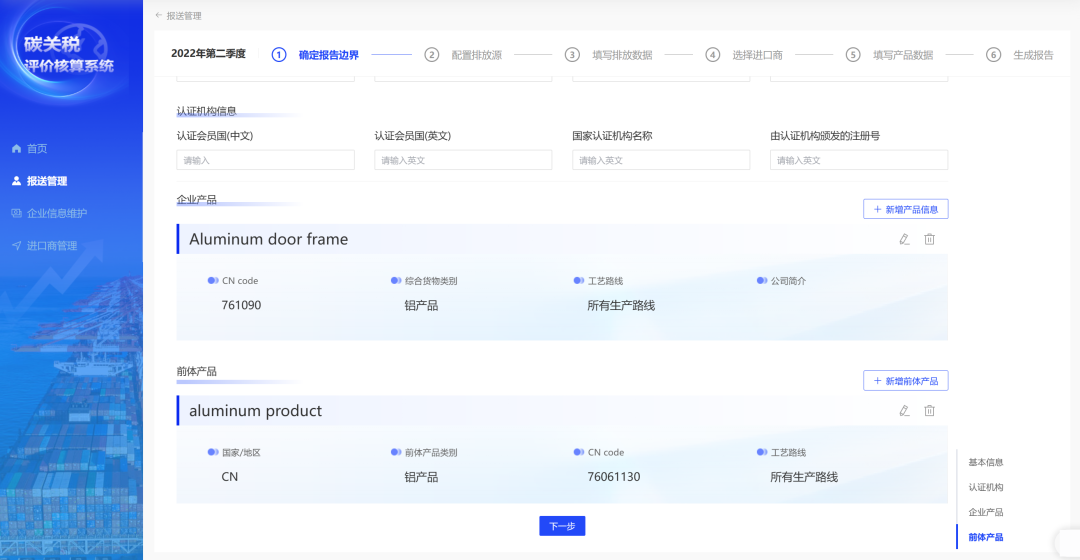Focus the 认证会员国(中文) input field
Image resolution: width=1080 pixels, height=560 pixels.
pos(265,160)
